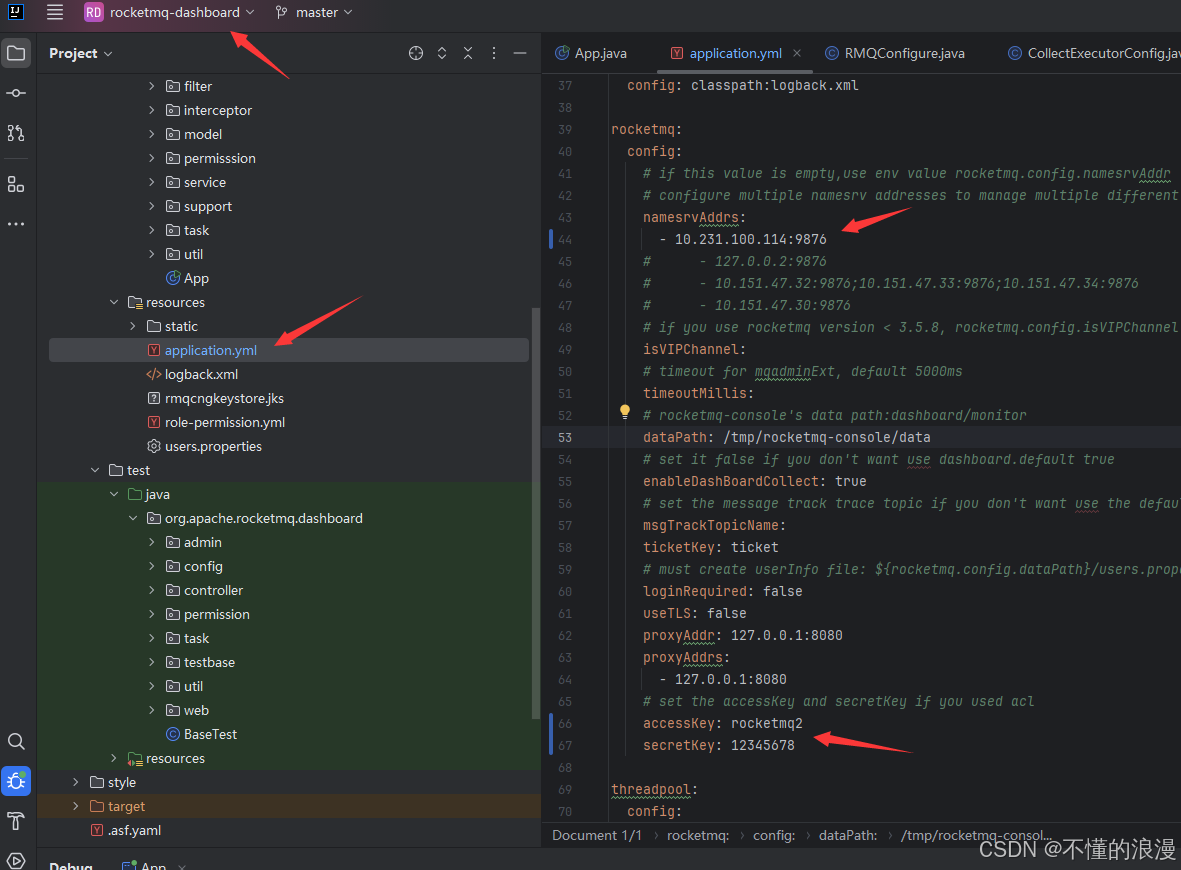Open the Project view dropdown
Image resolution: width=1181 pixels, height=870 pixels.
pyautogui.click(x=81, y=53)
